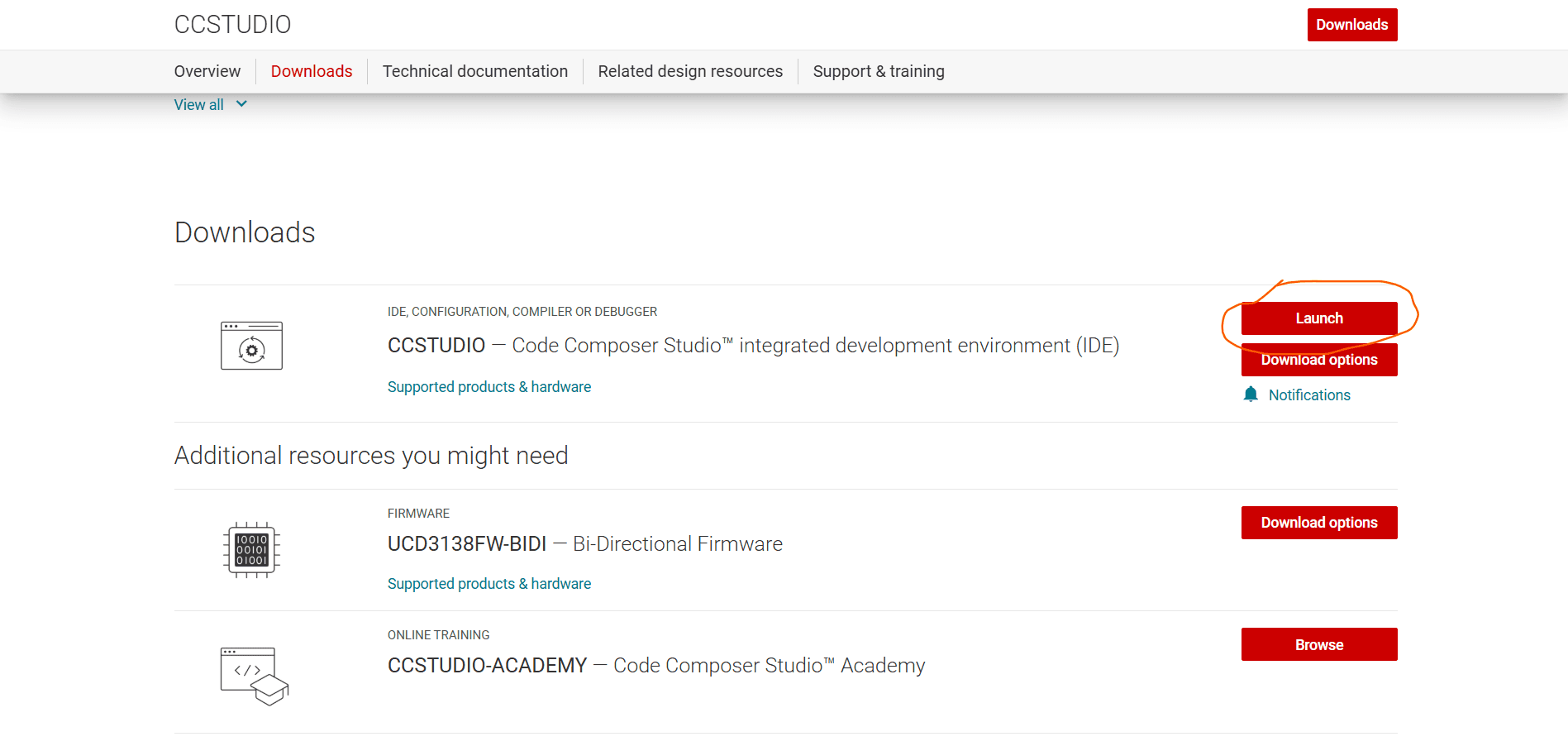Open Download options for CCSTUDIO IDE
This screenshot has height=746, width=1568.
click(x=1319, y=361)
